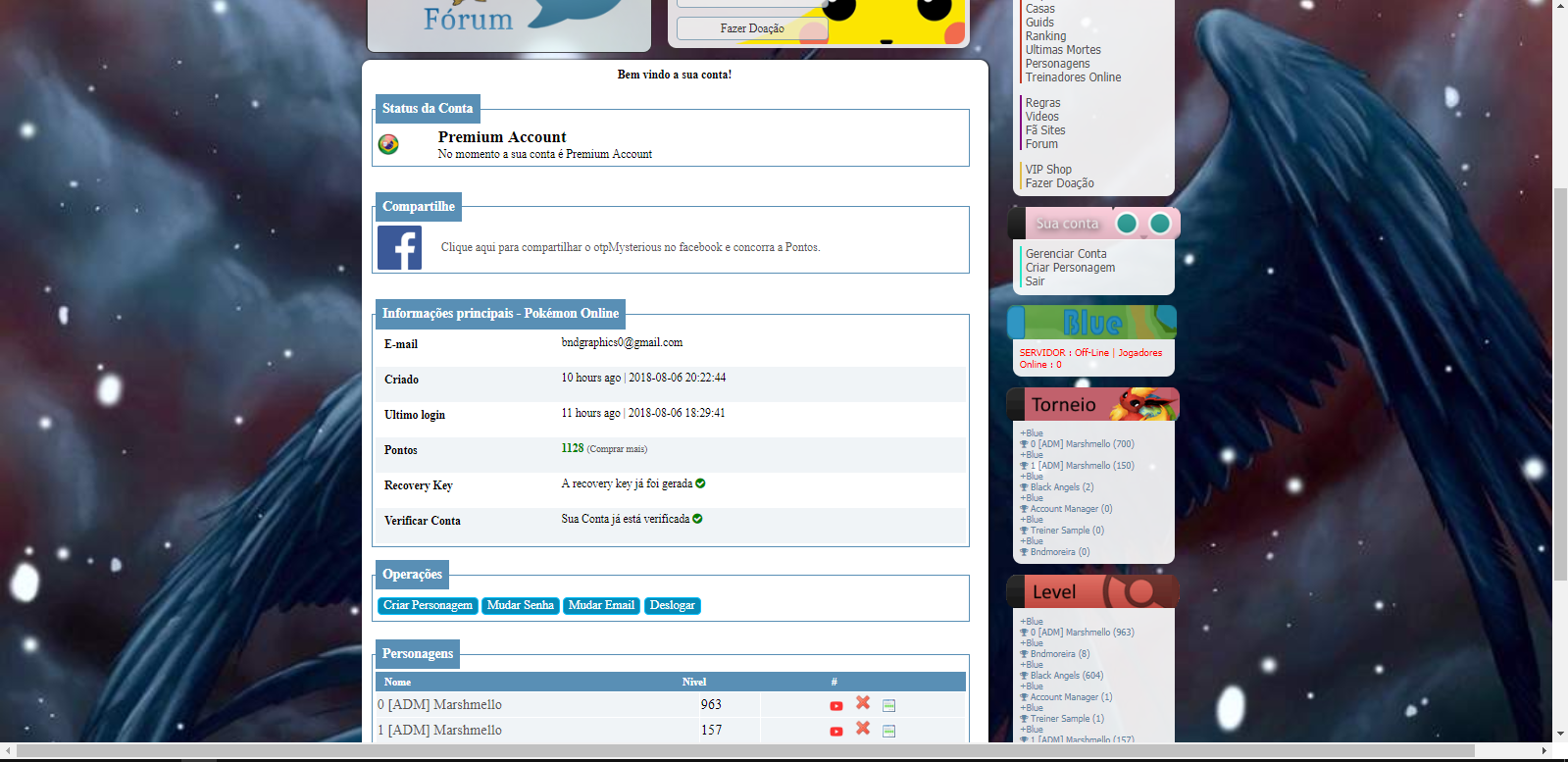Delete character 0 [ADM] Marshmello with red X
1568x762 pixels.
pyautogui.click(x=863, y=702)
